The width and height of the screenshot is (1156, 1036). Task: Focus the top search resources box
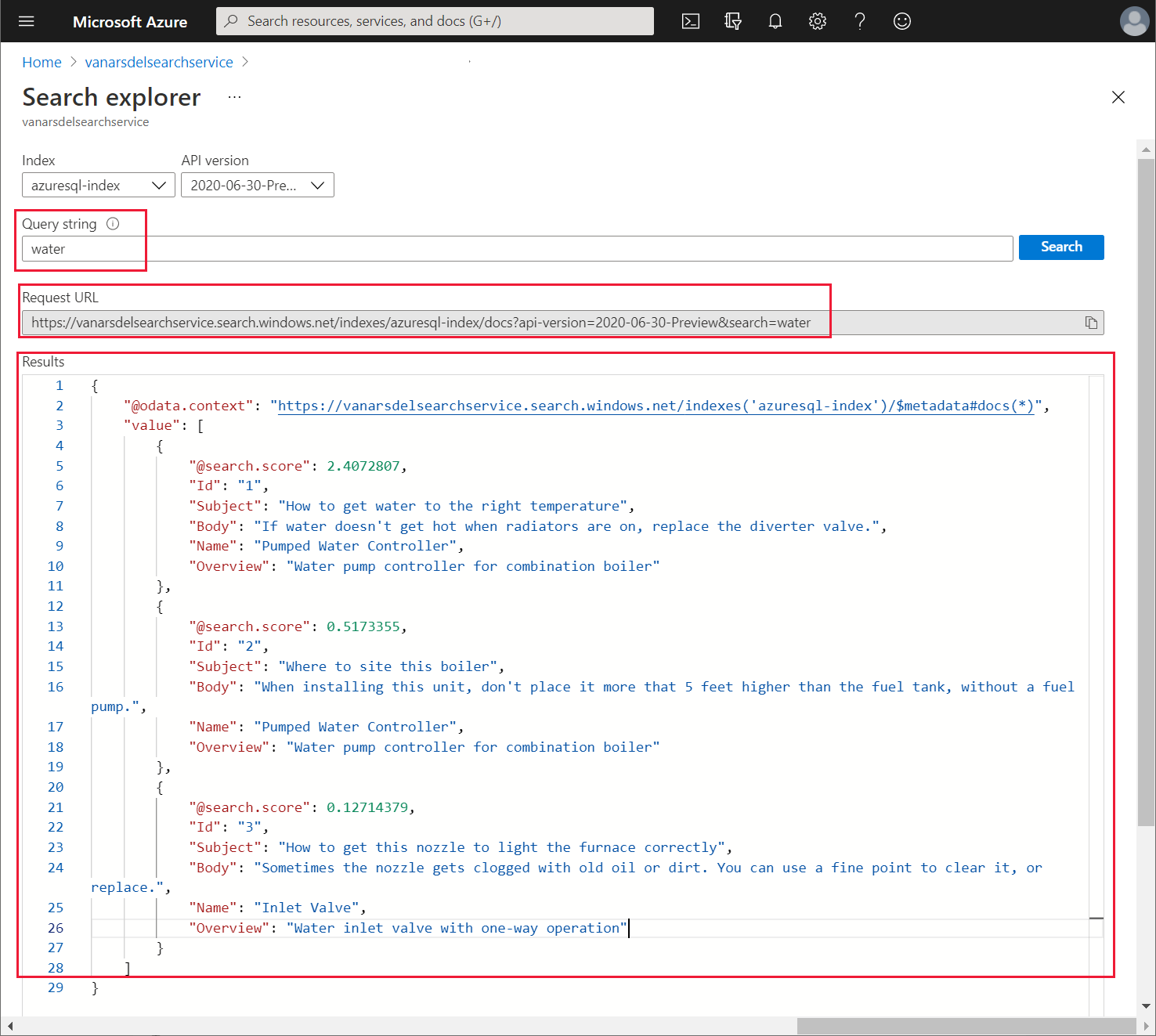coord(435,21)
